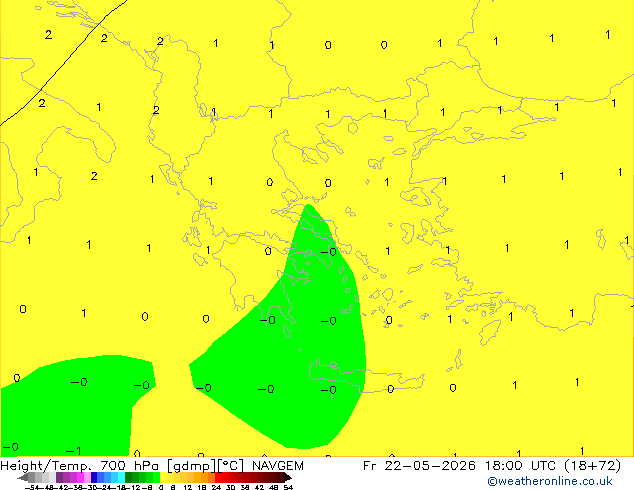634x490 pixels.
Task: Click the dark maroon right arrow end of legend
Action: coord(288,478)
